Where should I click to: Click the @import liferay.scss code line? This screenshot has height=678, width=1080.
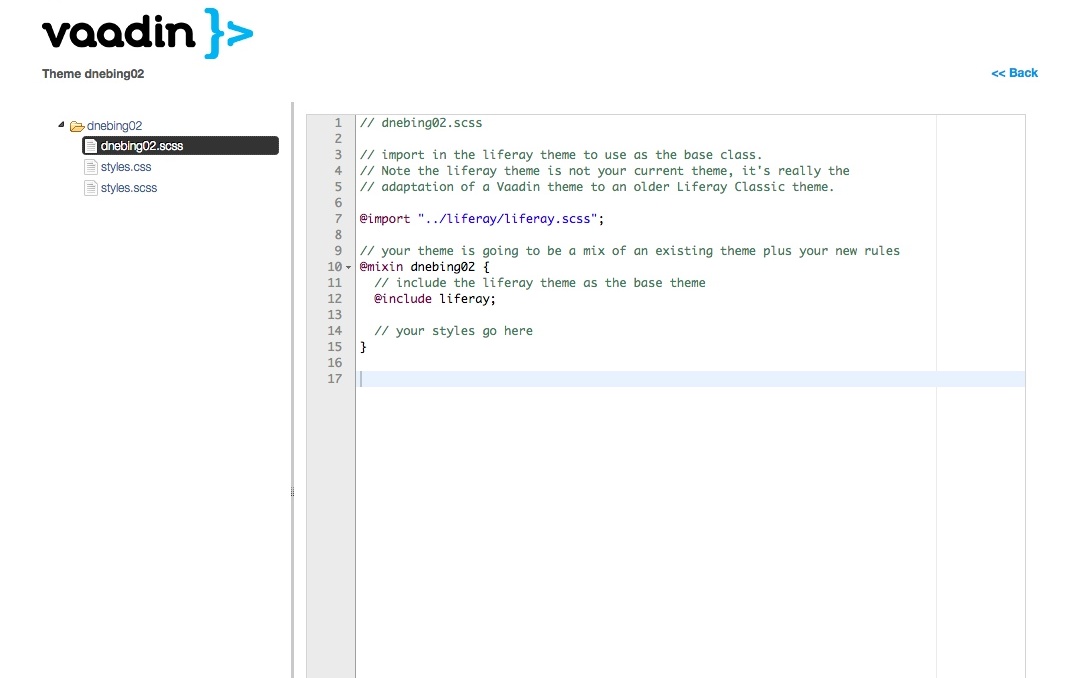pos(482,218)
